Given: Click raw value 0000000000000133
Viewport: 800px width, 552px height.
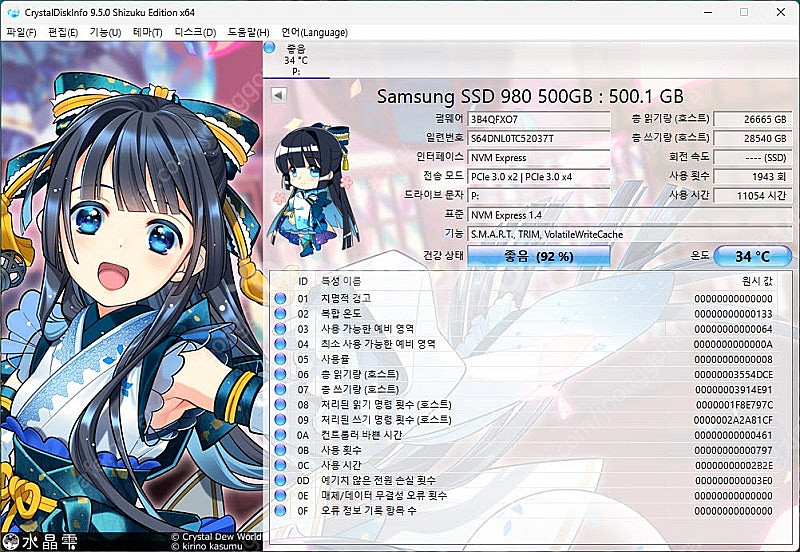Looking at the screenshot, I should (733, 314).
